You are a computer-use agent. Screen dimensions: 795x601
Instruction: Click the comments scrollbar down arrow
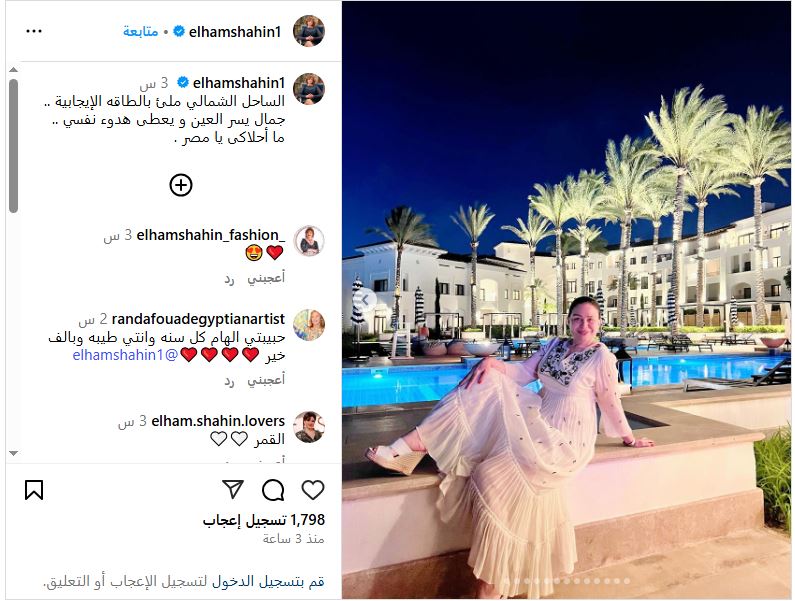point(14,453)
